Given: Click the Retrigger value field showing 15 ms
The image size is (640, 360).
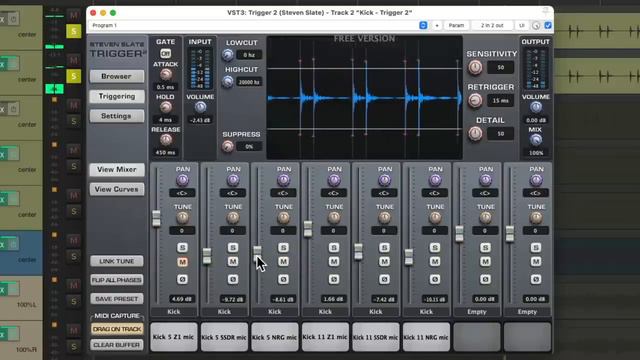Looking at the screenshot, I should tap(501, 100).
